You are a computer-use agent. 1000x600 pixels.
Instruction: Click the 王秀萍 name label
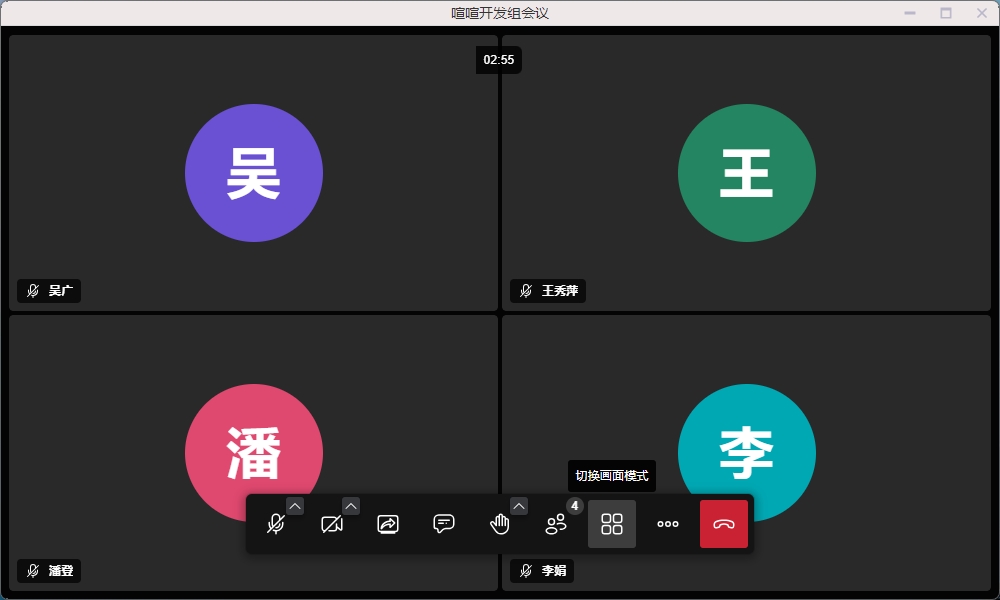click(x=560, y=291)
